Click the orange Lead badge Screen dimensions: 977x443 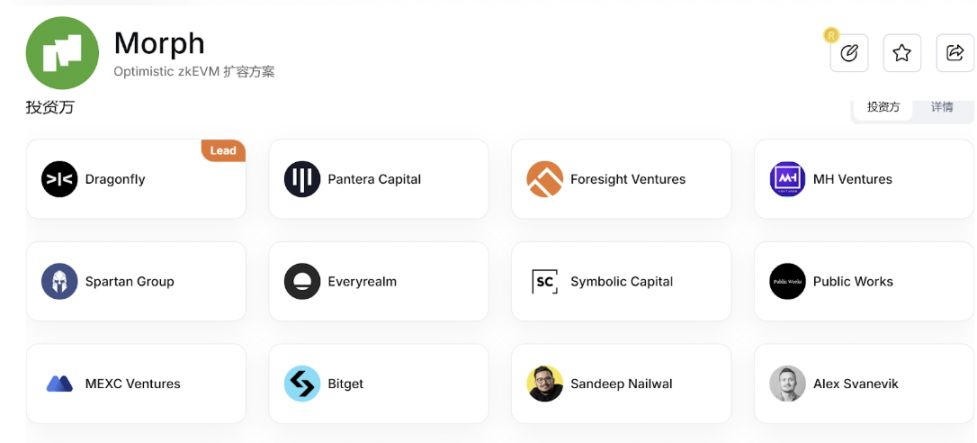[223, 151]
